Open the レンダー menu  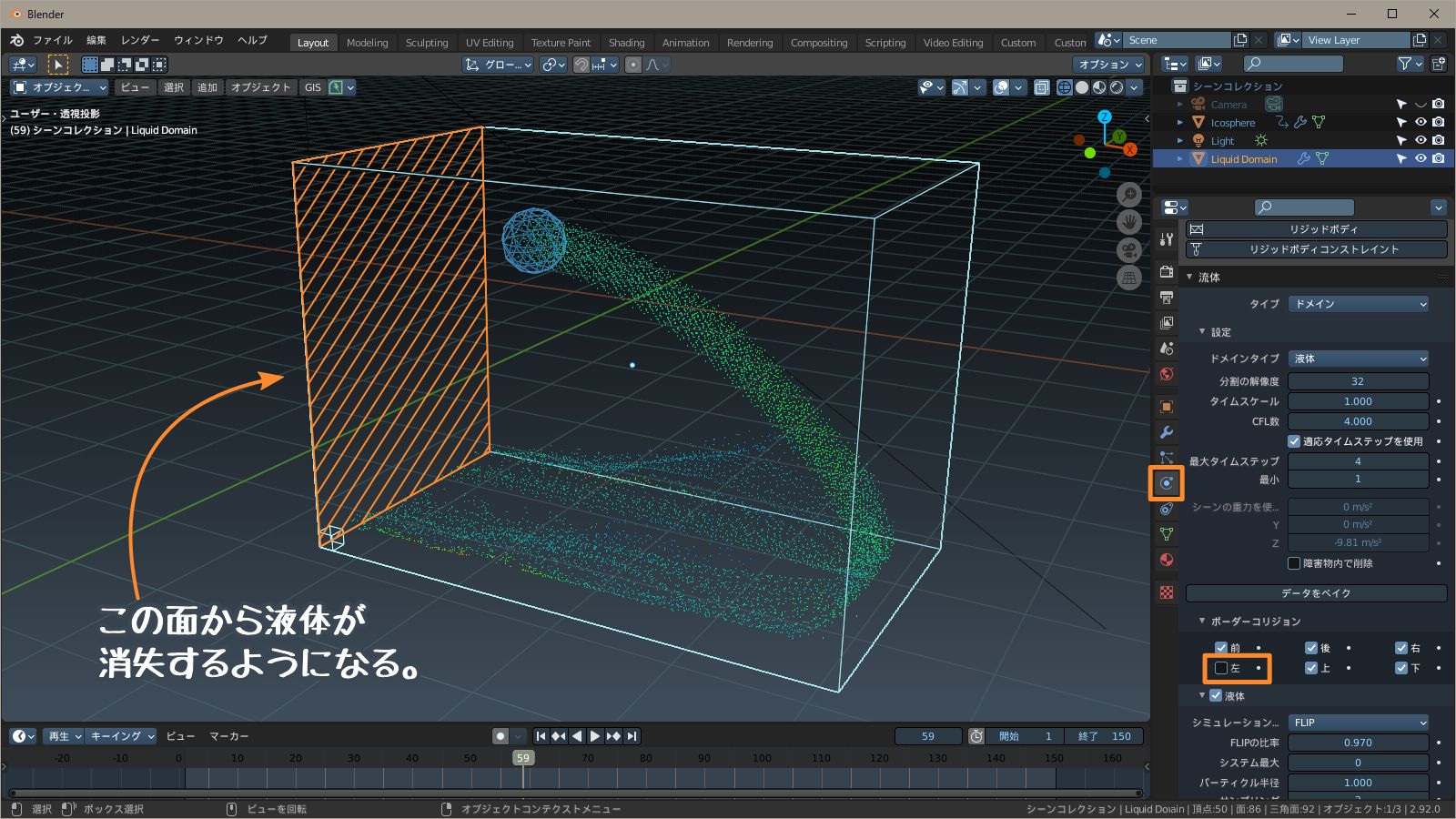[x=140, y=40]
